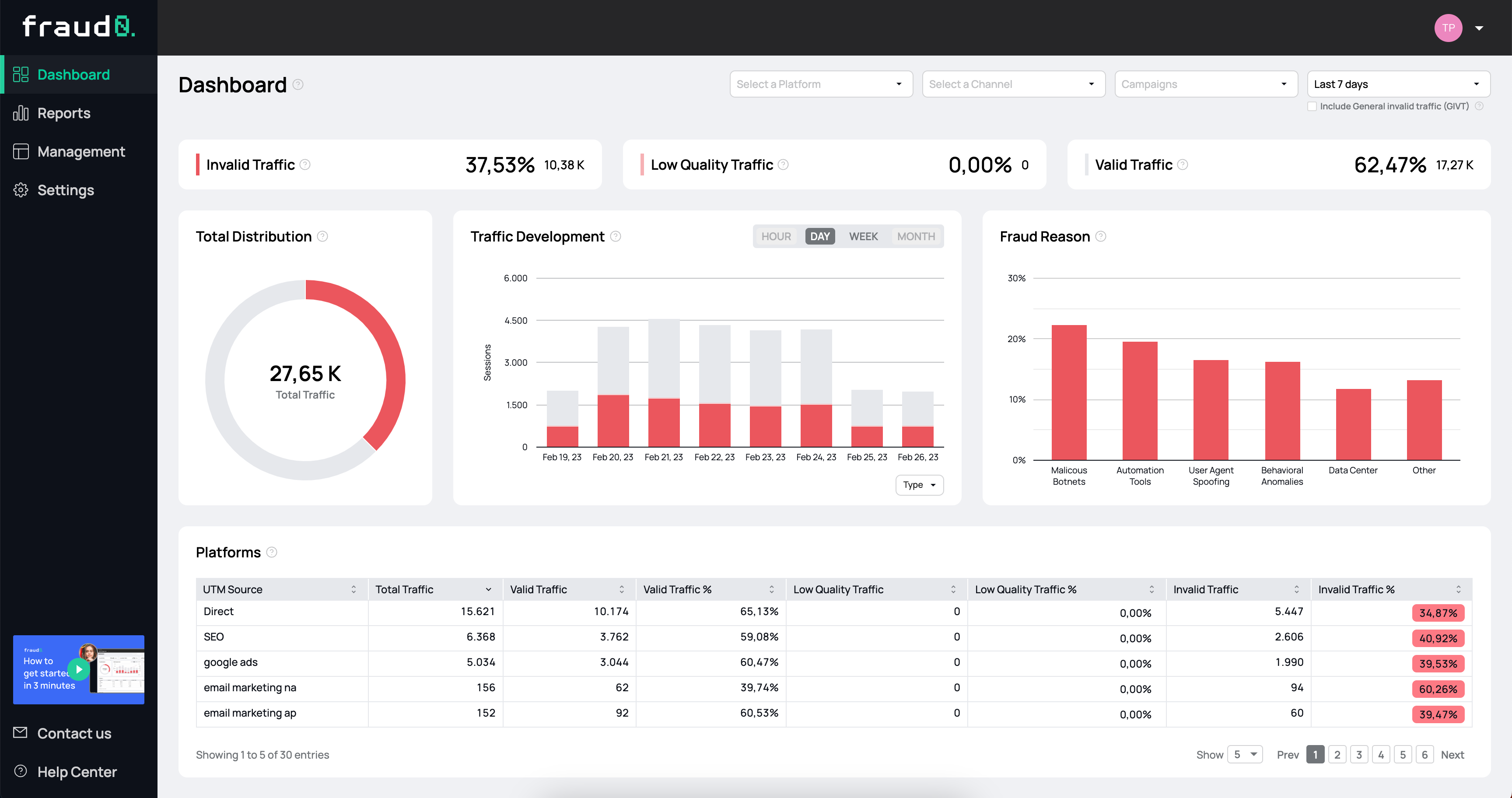The width and height of the screenshot is (1512, 798).
Task: Open Dashboard in the sidebar menu
Action: coord(73,74)
